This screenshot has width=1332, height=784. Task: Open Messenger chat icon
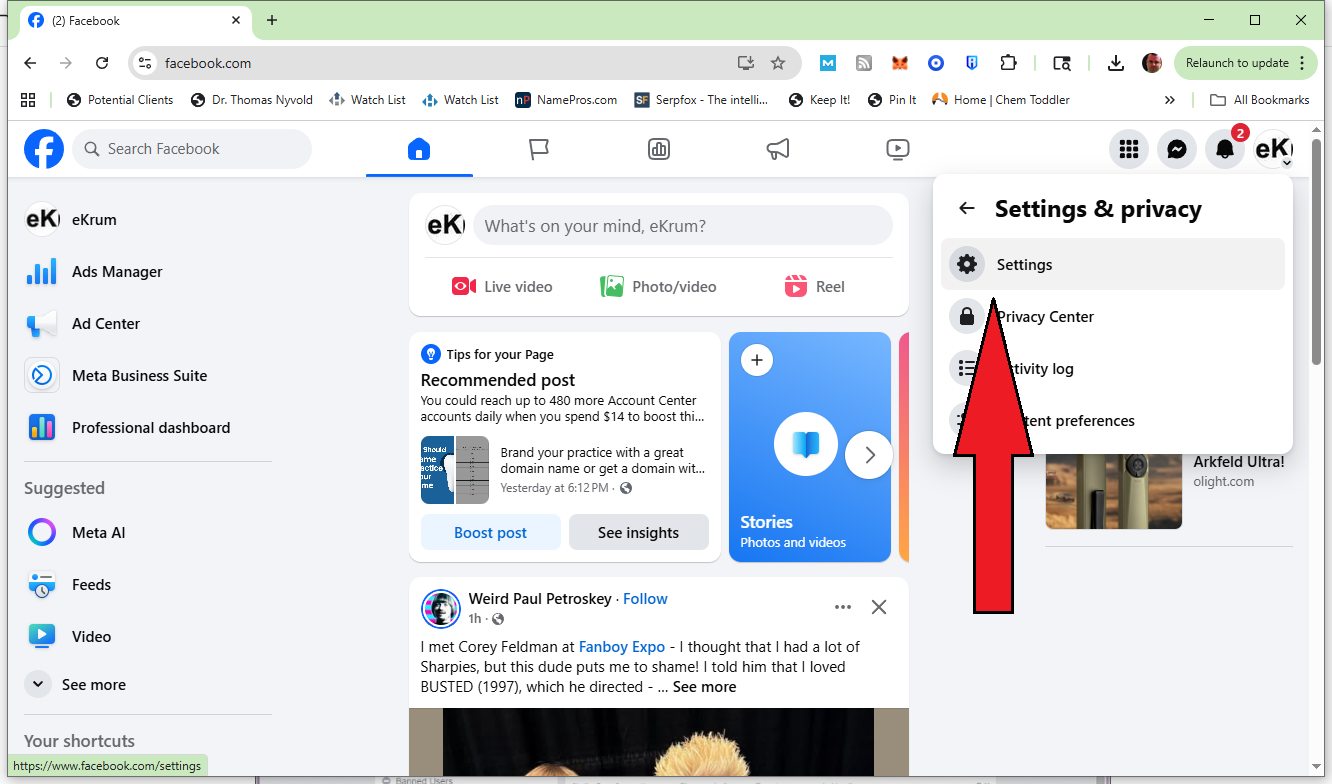point(1177,149)
